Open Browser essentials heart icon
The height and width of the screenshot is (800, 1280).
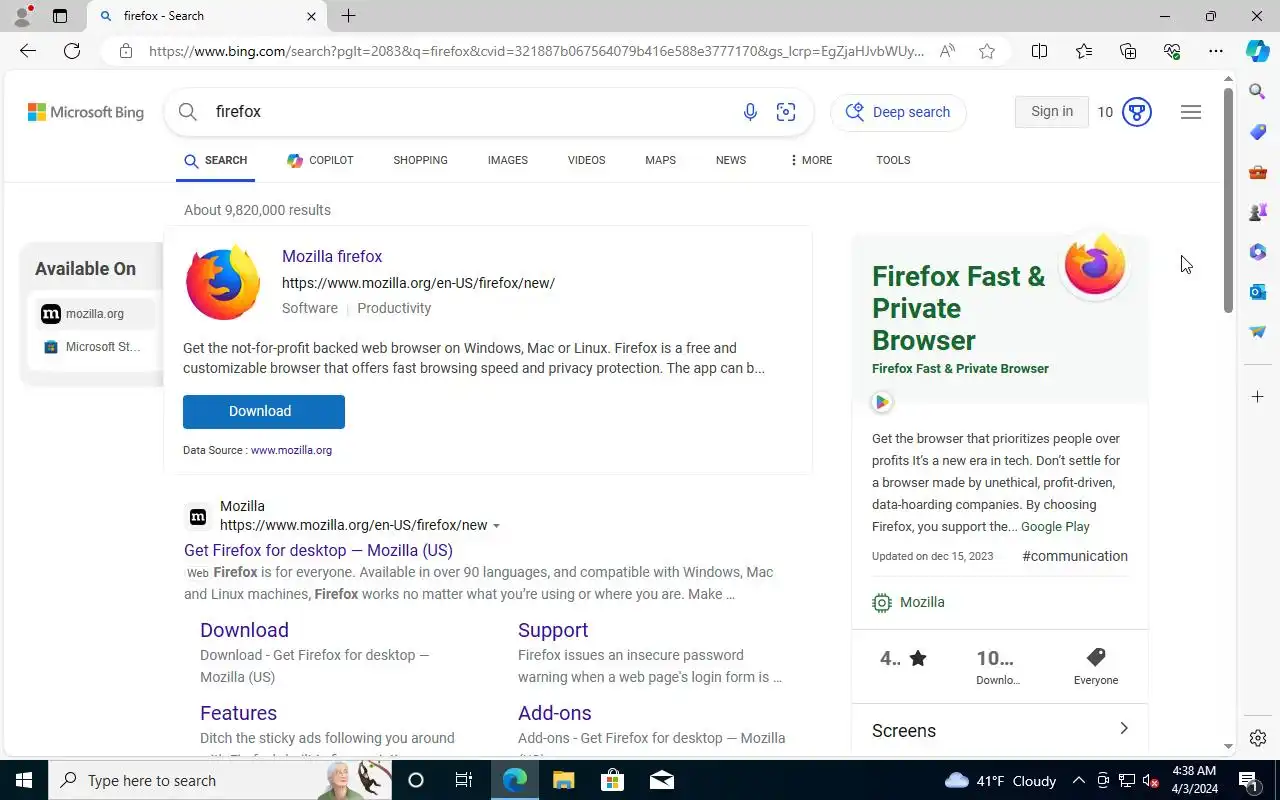click(x=1172, y=51)
